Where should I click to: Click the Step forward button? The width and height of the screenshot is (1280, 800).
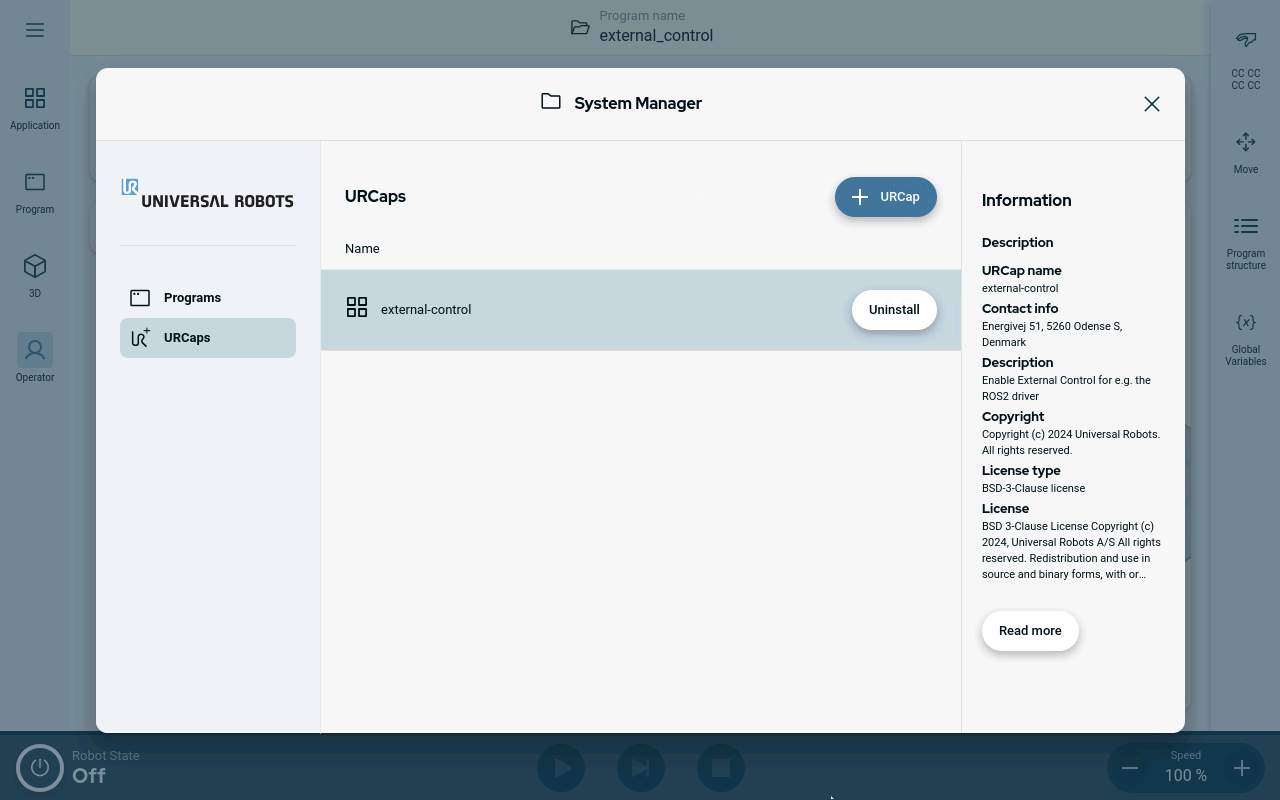[x=641, y=768]
